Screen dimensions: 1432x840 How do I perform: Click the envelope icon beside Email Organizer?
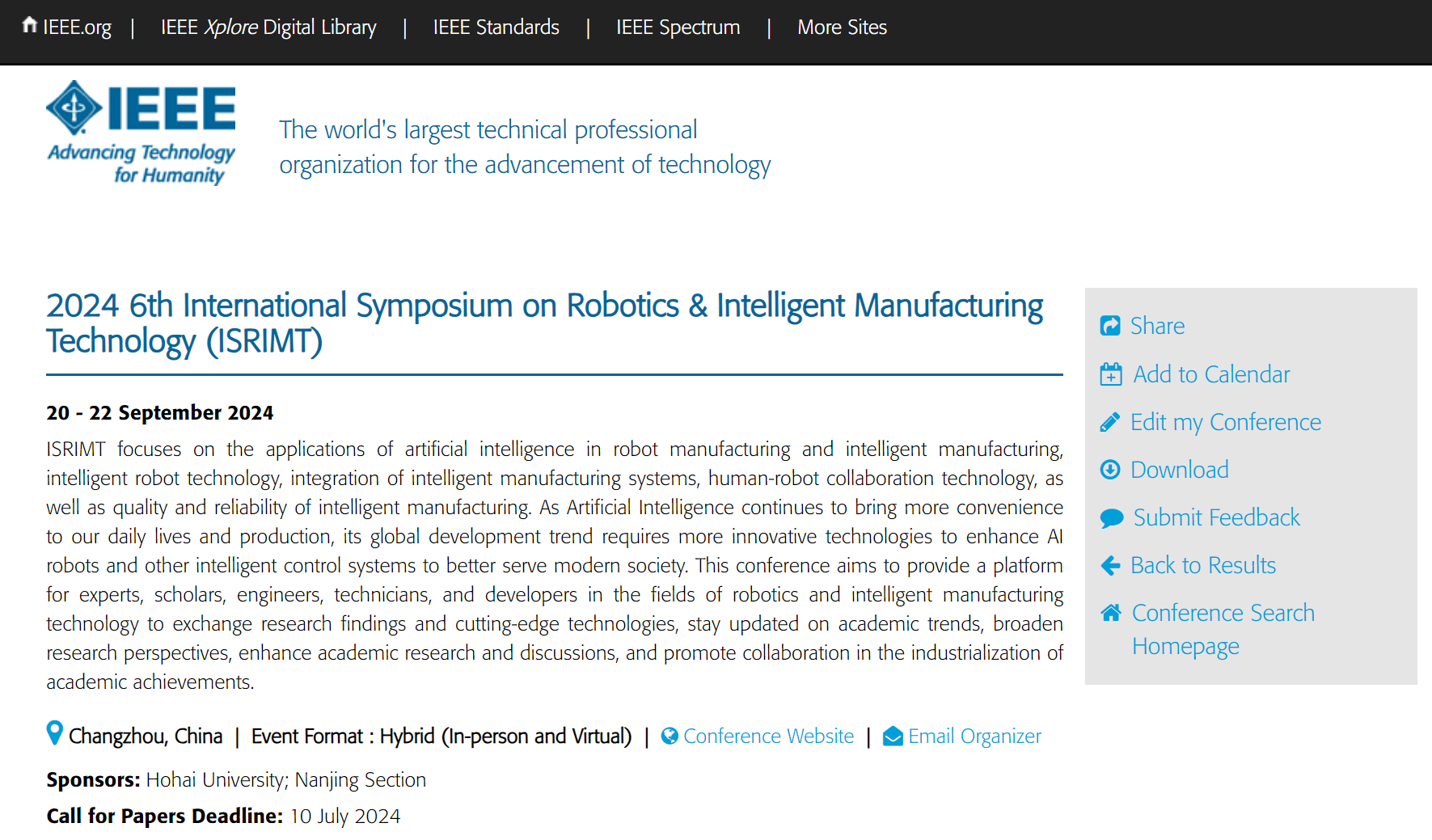tap(893, 736)
